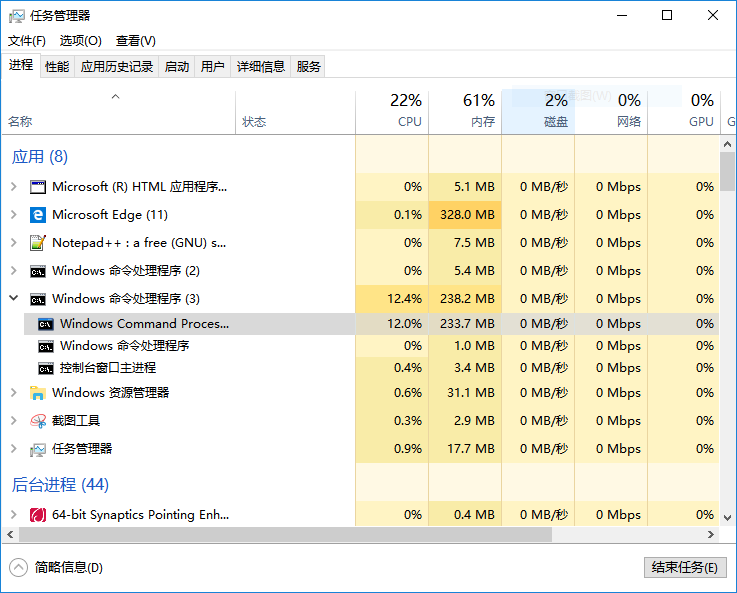This screenshot has width=737, height=593.
Task: Click the 233.7 MB memory cell
Action: (465, 324)
